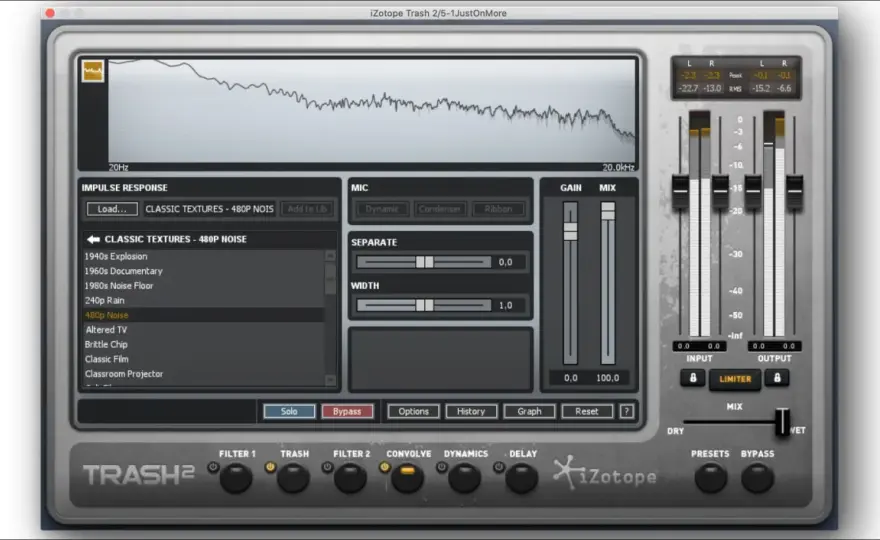
Task: Open the Trash module knob
Action: (294, 478)
